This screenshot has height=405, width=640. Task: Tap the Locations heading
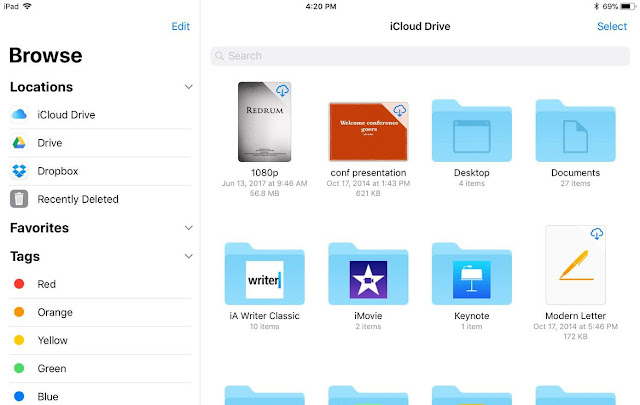tap(41, 87)
